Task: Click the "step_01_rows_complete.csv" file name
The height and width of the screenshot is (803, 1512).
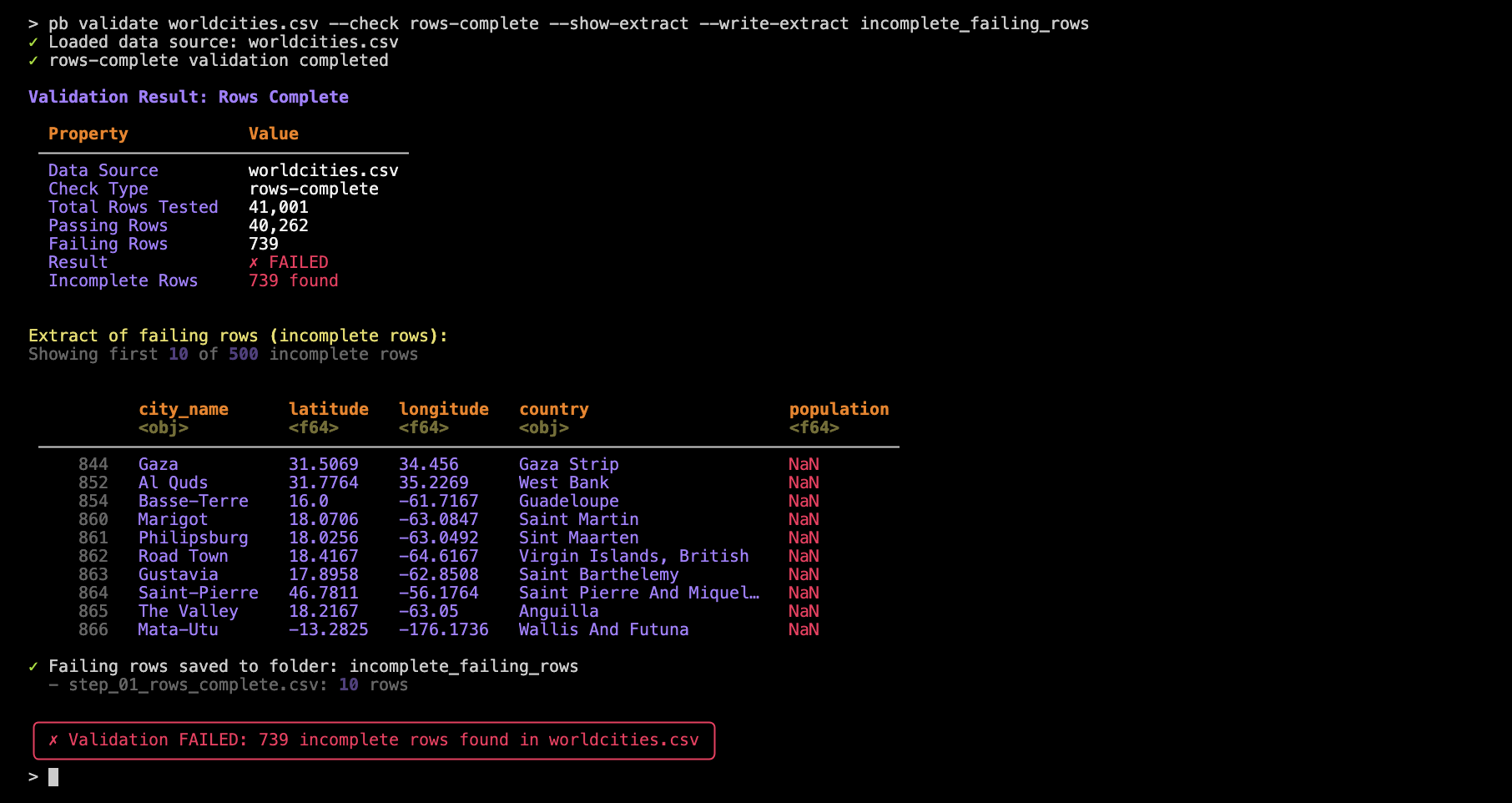Action: (x=193, y=685)
